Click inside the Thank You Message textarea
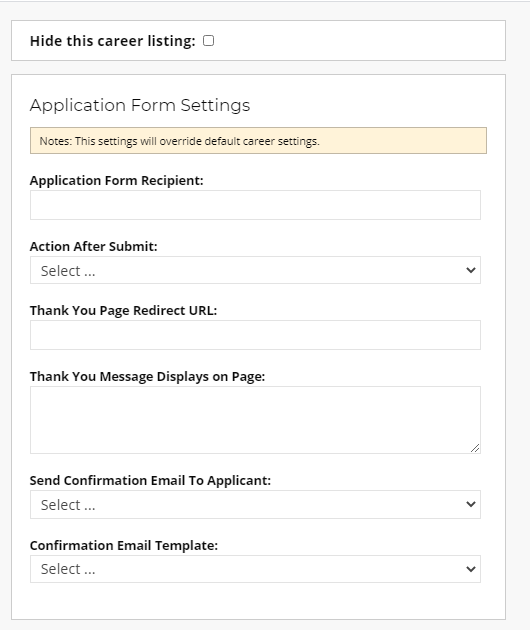Viewport: 530px width, 630px height. pos(255,420)
